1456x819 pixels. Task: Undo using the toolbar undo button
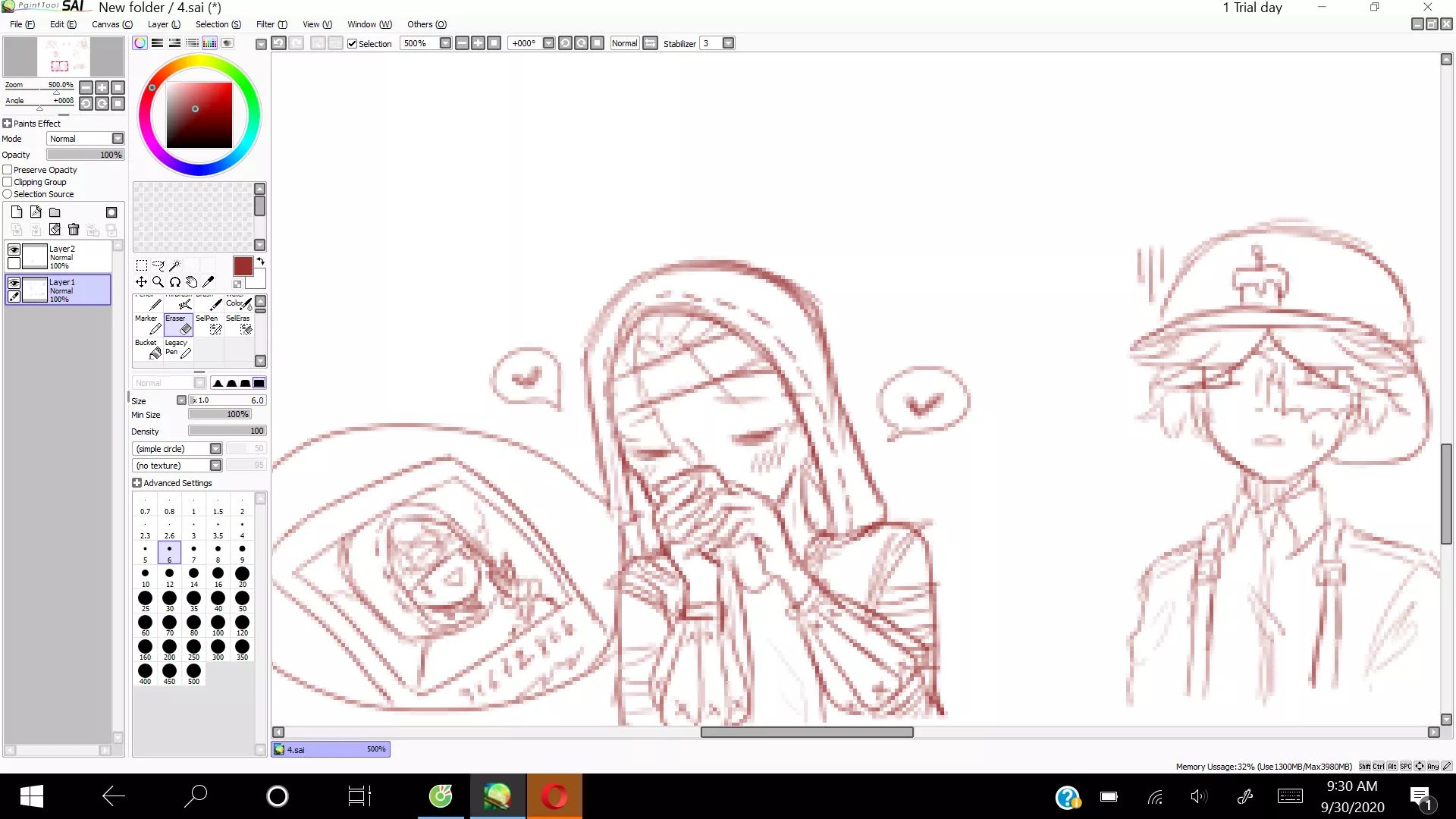coord(279,43)
